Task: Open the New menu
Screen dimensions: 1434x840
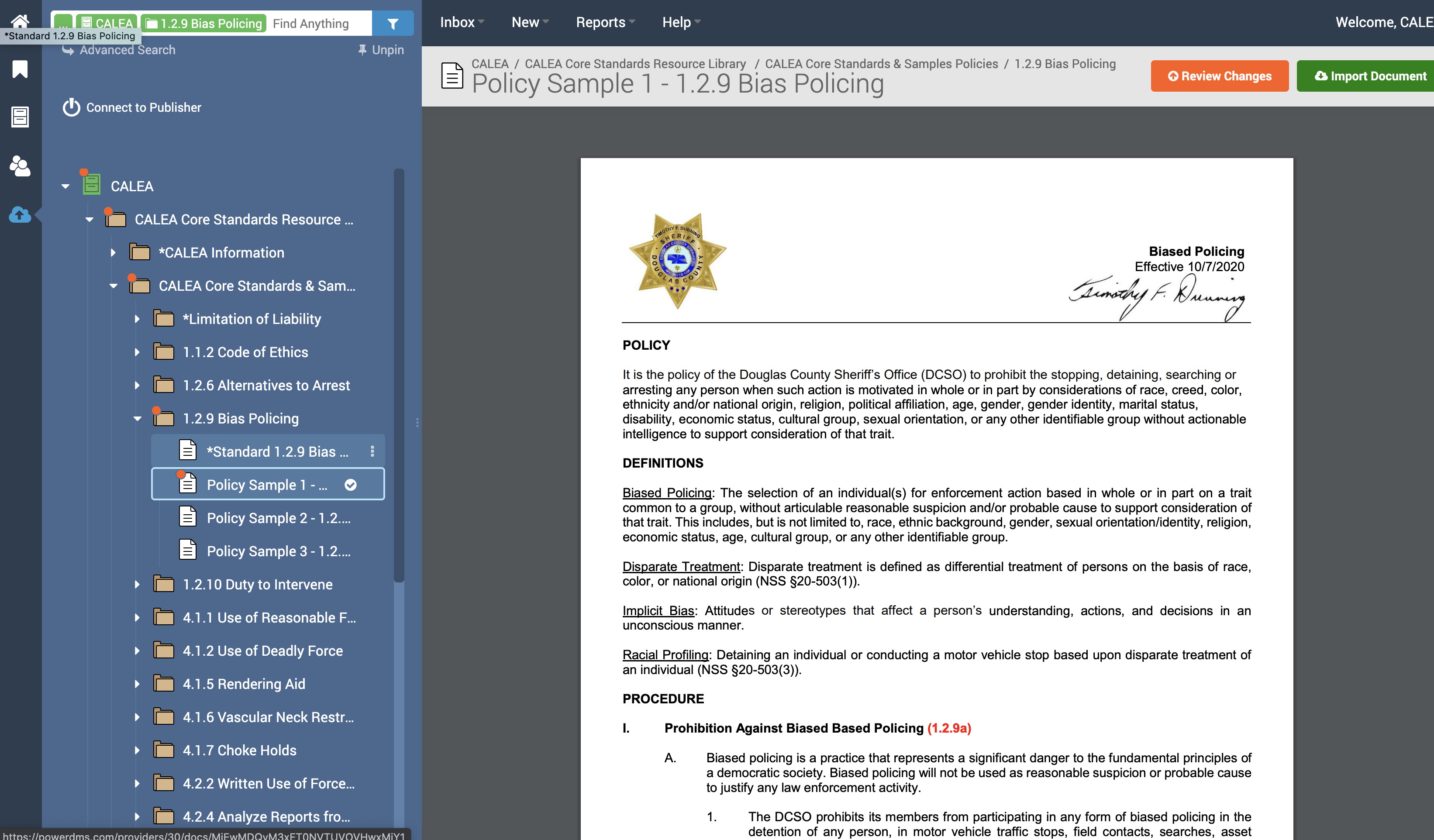Action: coord(530,22)
